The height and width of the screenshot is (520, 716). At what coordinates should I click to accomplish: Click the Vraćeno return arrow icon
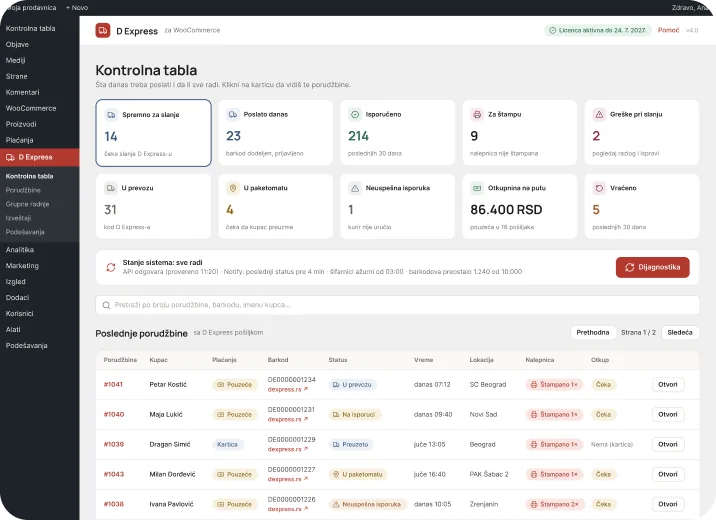click(599, 188)
